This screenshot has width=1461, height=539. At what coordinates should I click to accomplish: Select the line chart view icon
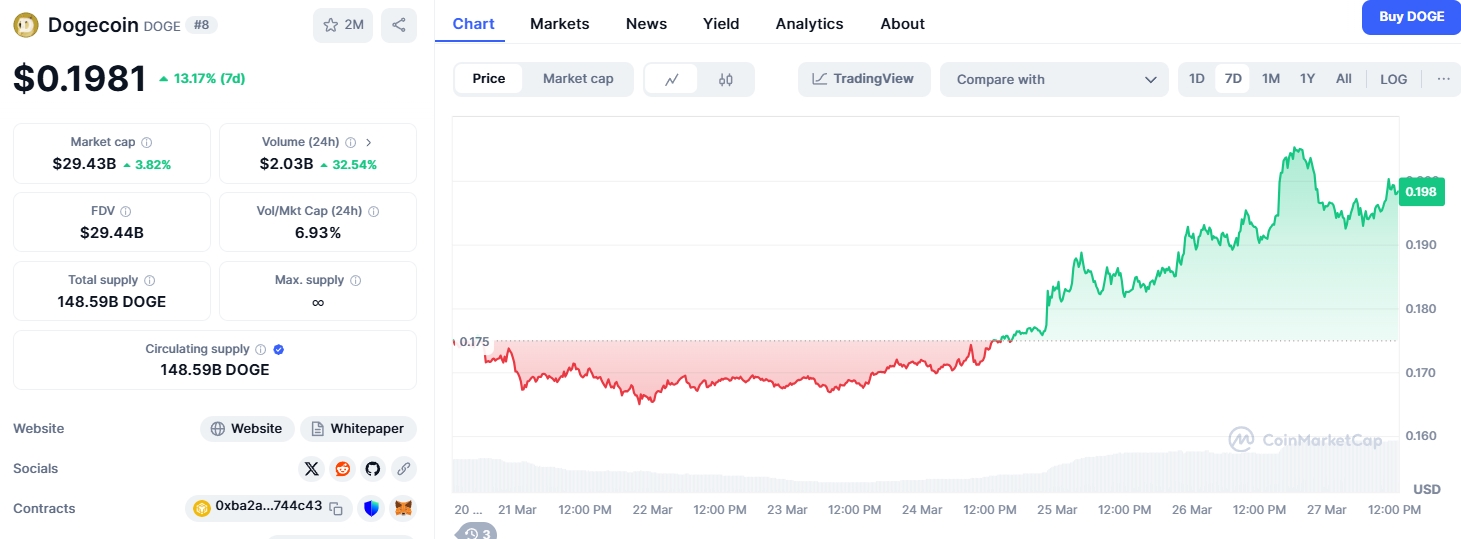coord(673,79)
